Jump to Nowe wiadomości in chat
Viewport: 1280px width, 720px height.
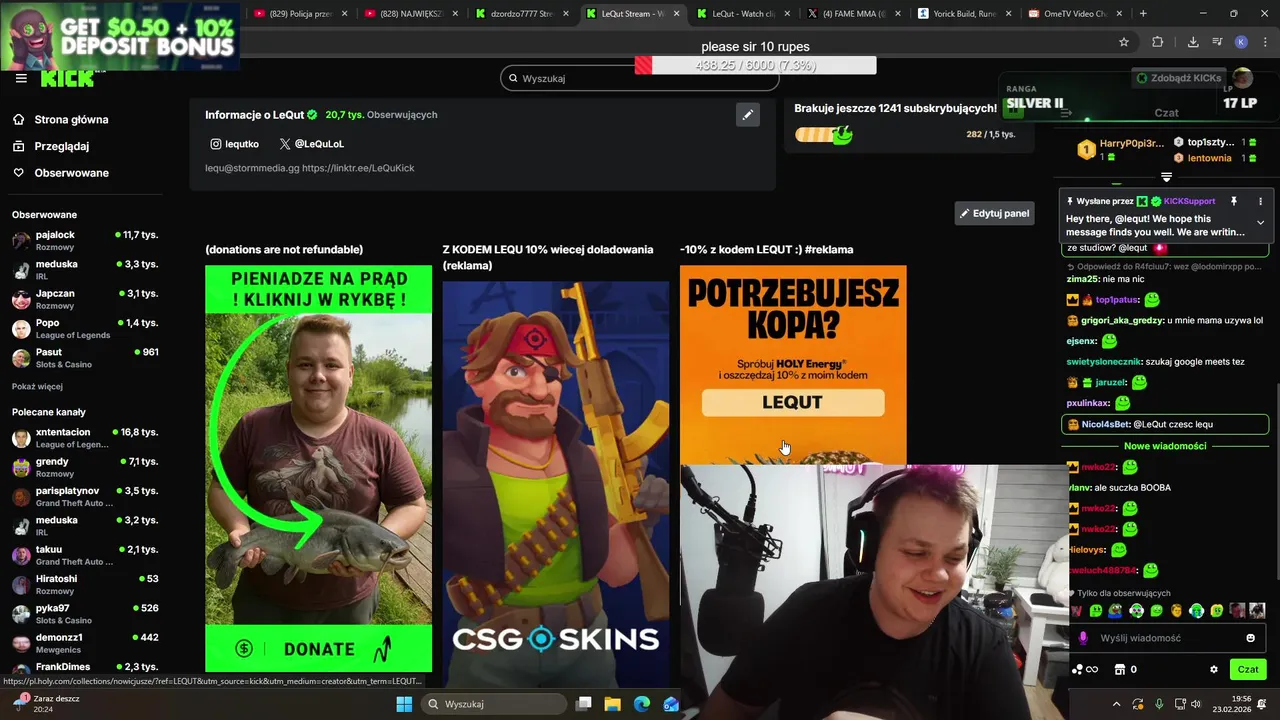[x=1165, y=446]
